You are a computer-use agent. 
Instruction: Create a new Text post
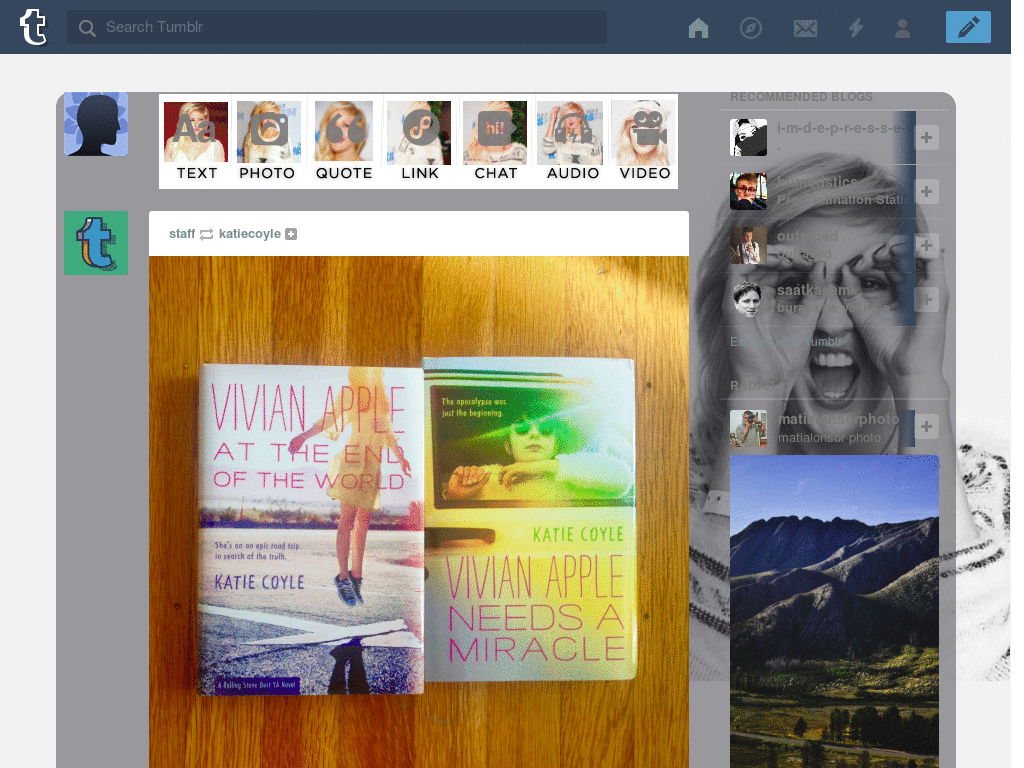coord(196,140)
